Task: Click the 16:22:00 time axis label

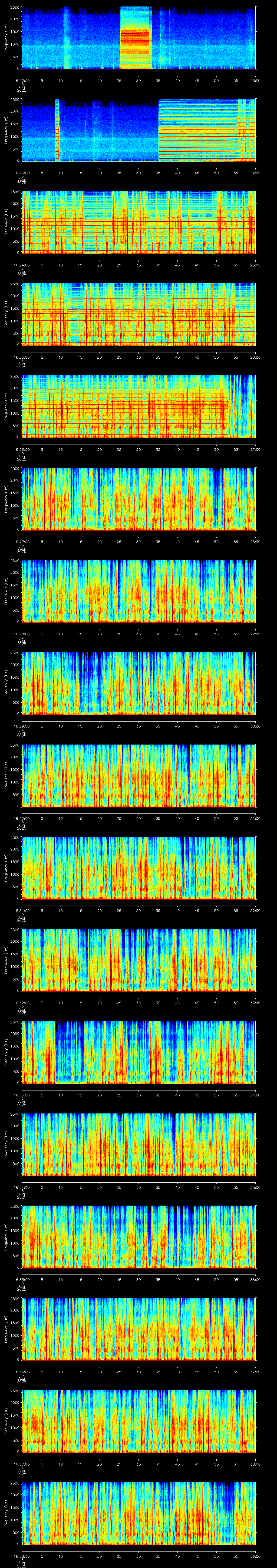Action: pyautogui.click(x=21, y=80)
